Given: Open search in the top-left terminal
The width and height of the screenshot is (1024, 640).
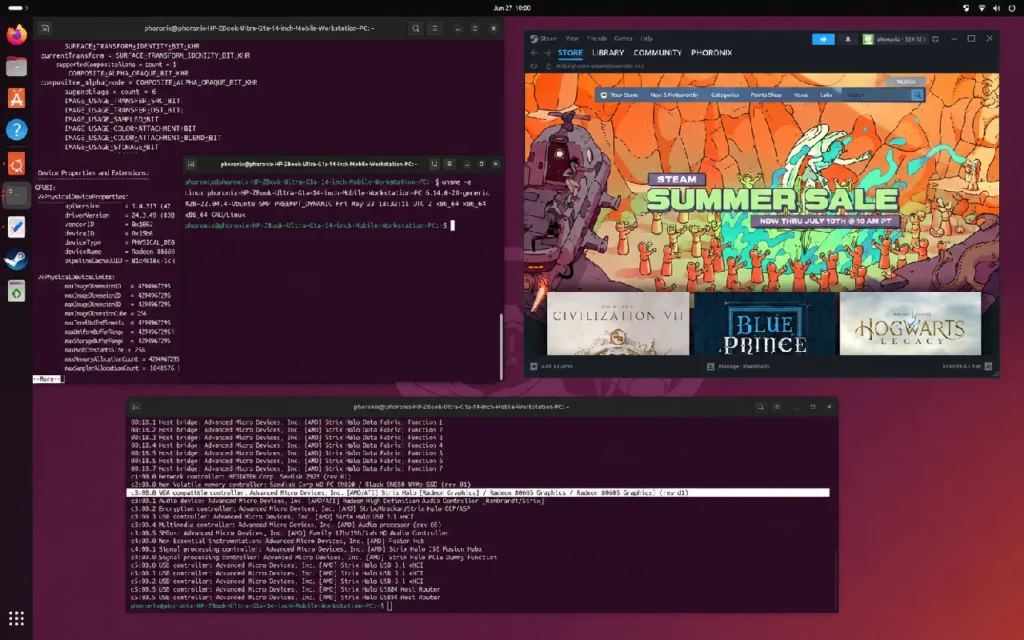Looking at the screenshot, I should (x=415, y=28).
